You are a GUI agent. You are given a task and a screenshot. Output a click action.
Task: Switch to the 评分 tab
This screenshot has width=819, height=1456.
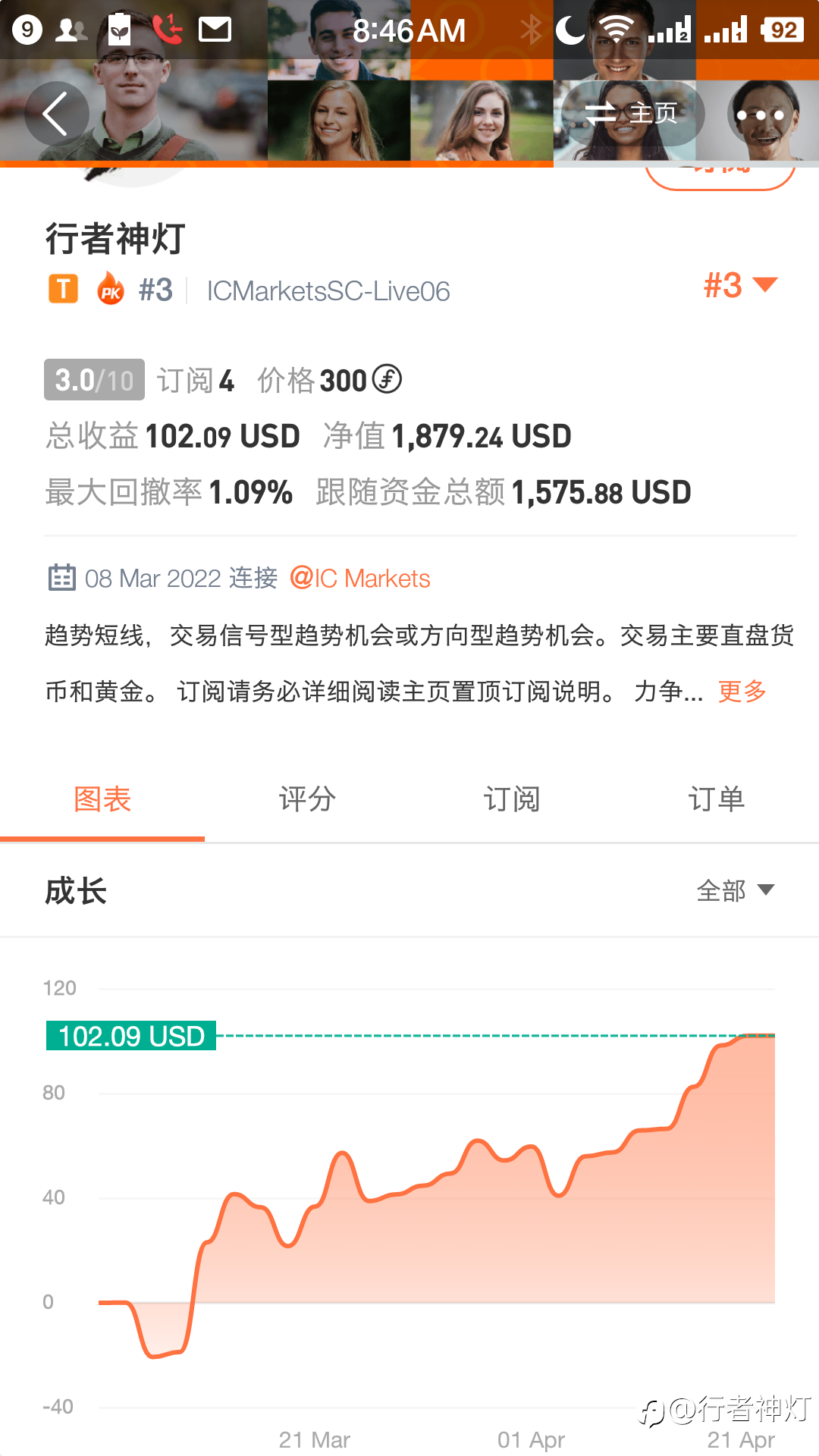coord(307,799)
